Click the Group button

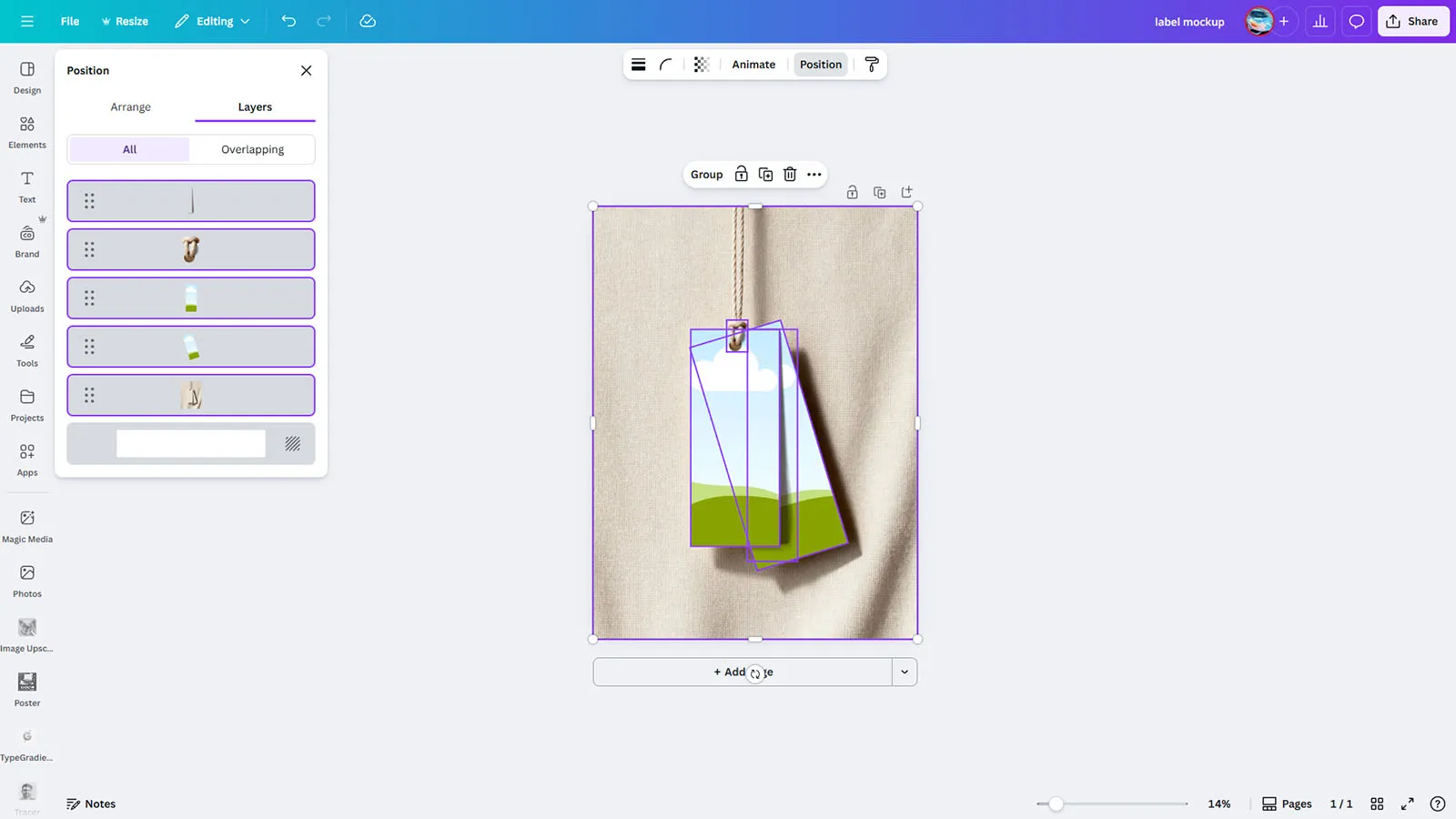pos(706,175)
